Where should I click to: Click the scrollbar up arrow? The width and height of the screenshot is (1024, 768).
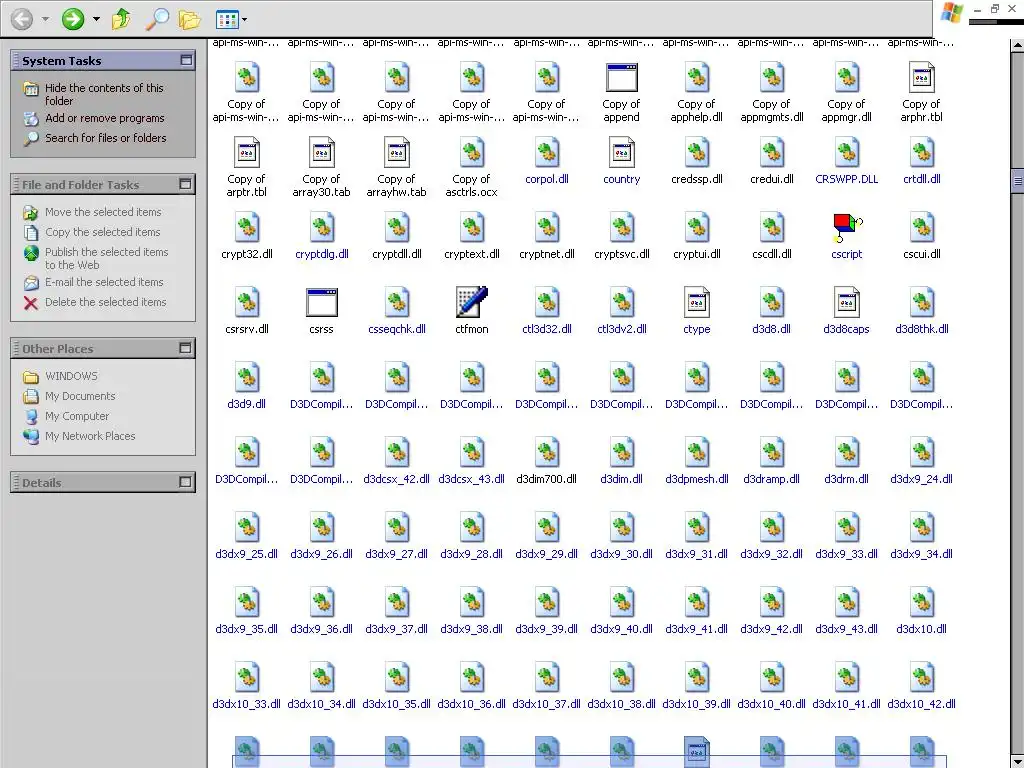[x=1017, y=46]
